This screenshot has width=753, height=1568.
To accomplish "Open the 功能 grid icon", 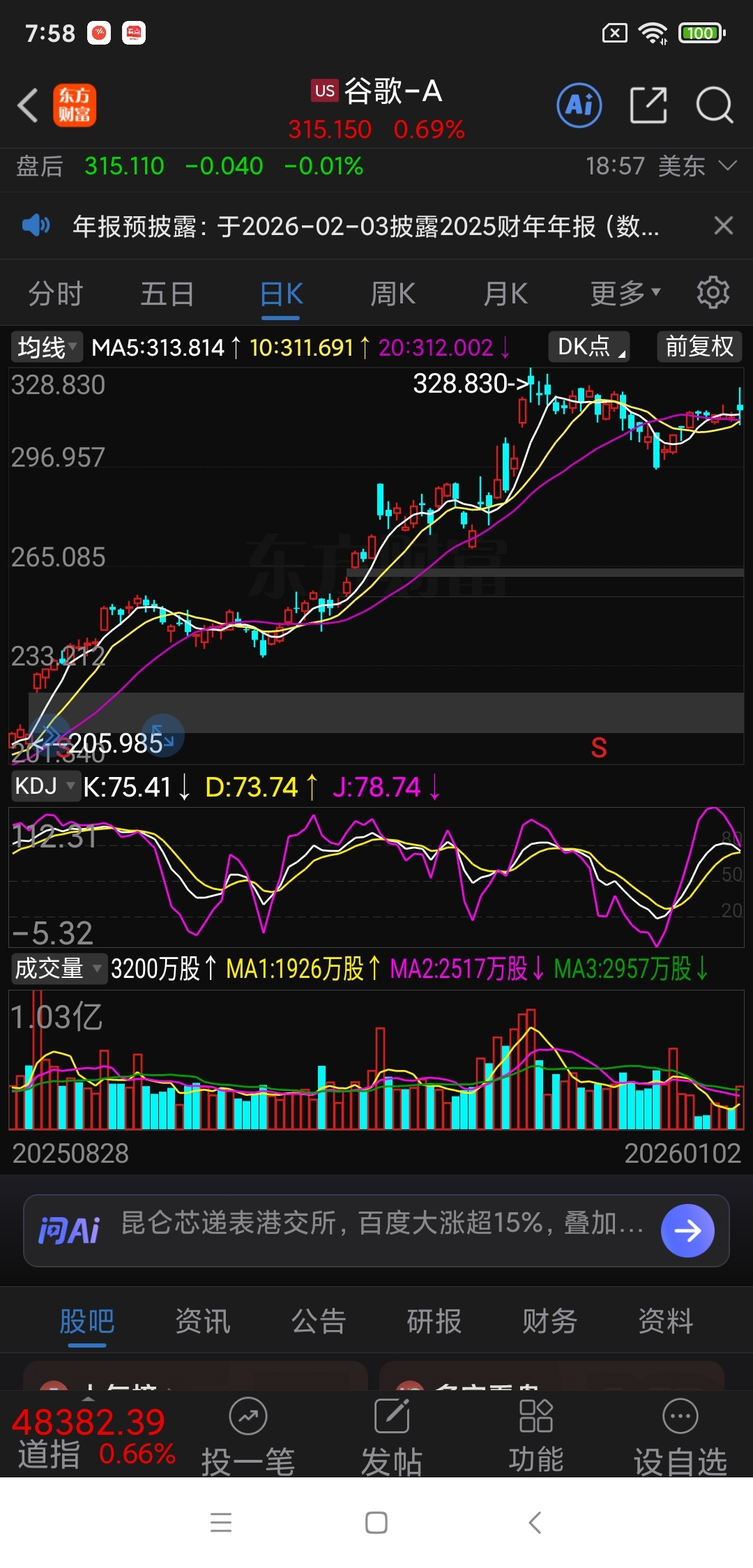I will [535, 1416].
